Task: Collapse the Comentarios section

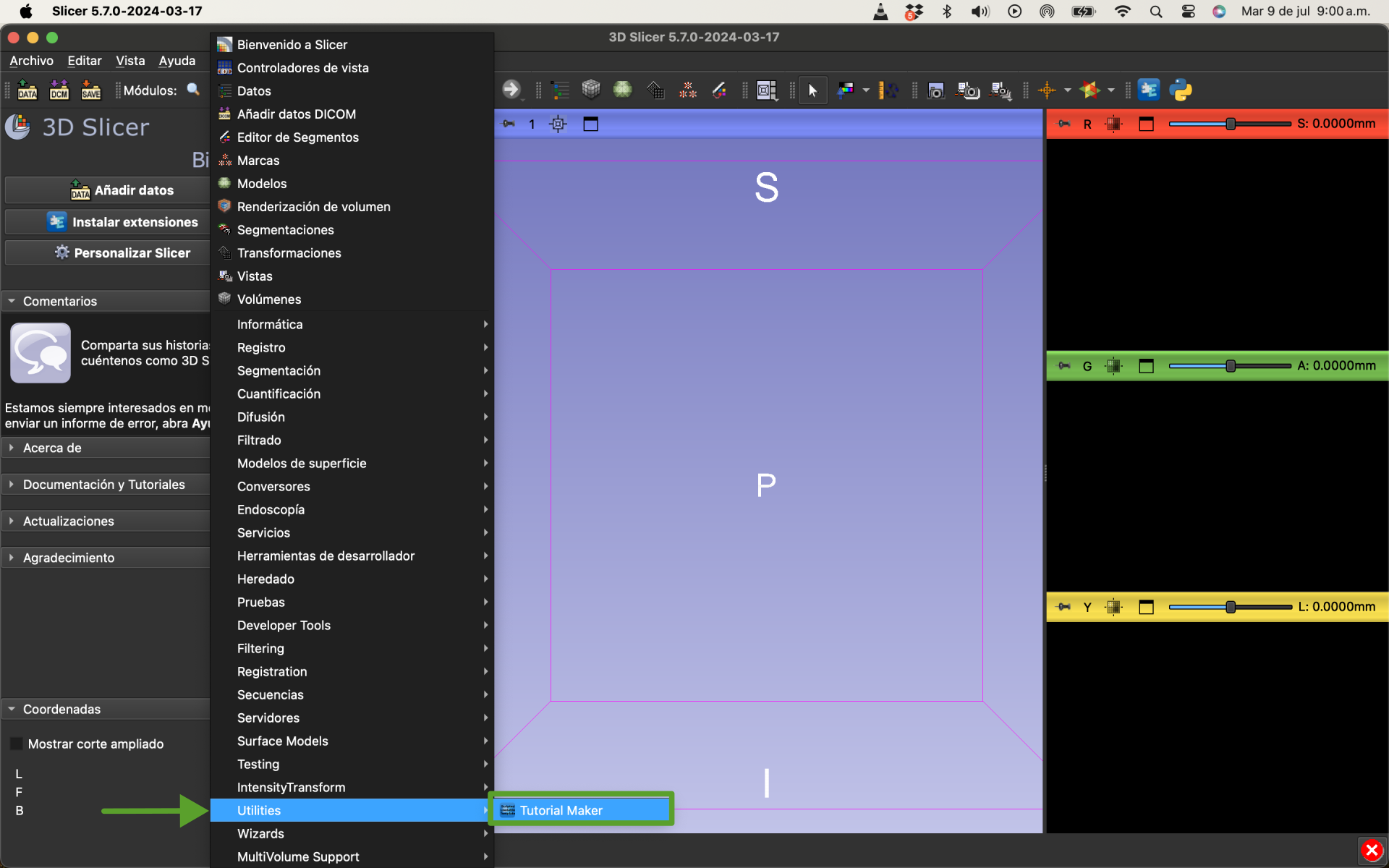Action: [x=106, y=301]
